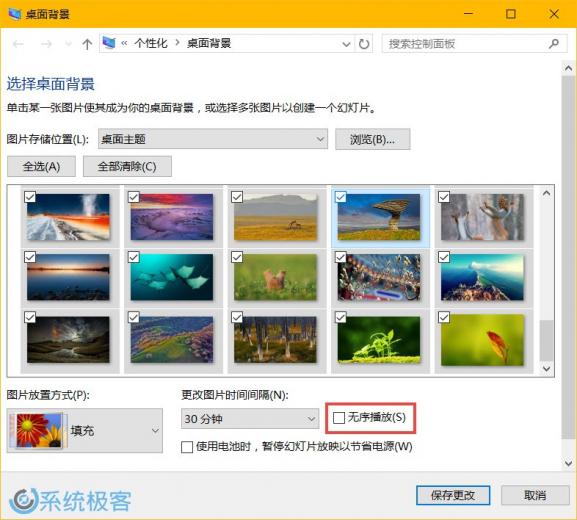Click the 保存更改 button
This screenshot has width=577, height=520.
click(453, 495)
